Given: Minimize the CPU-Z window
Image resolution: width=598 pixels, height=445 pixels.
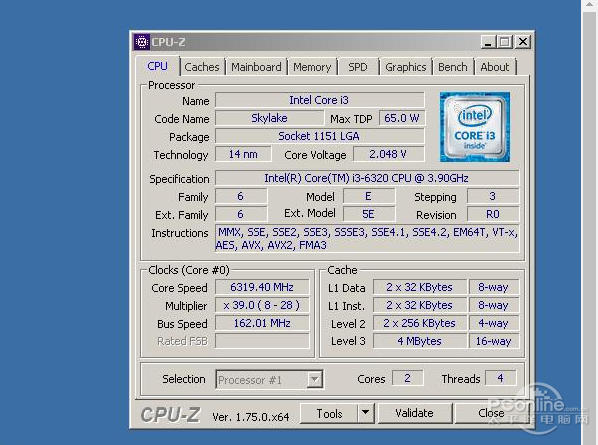Looking at the screenshot, I should (x=488, y=42).
